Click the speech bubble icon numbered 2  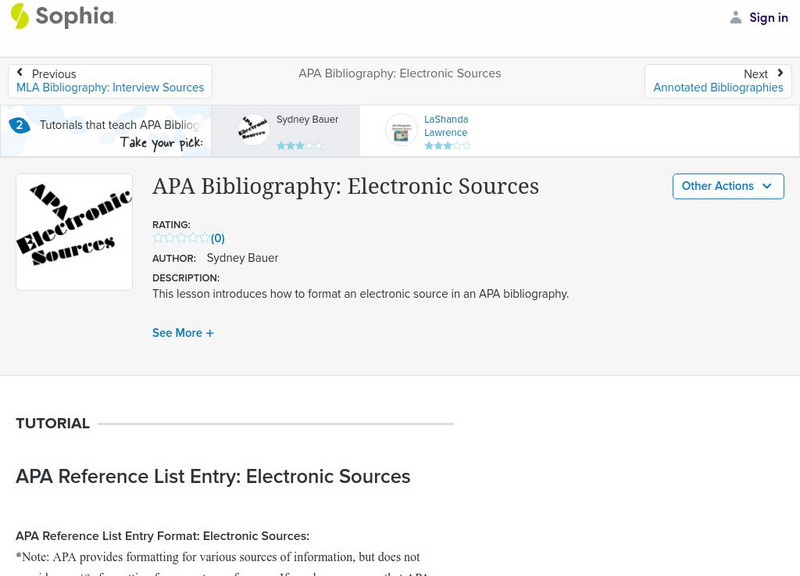[x=19, y=125]
